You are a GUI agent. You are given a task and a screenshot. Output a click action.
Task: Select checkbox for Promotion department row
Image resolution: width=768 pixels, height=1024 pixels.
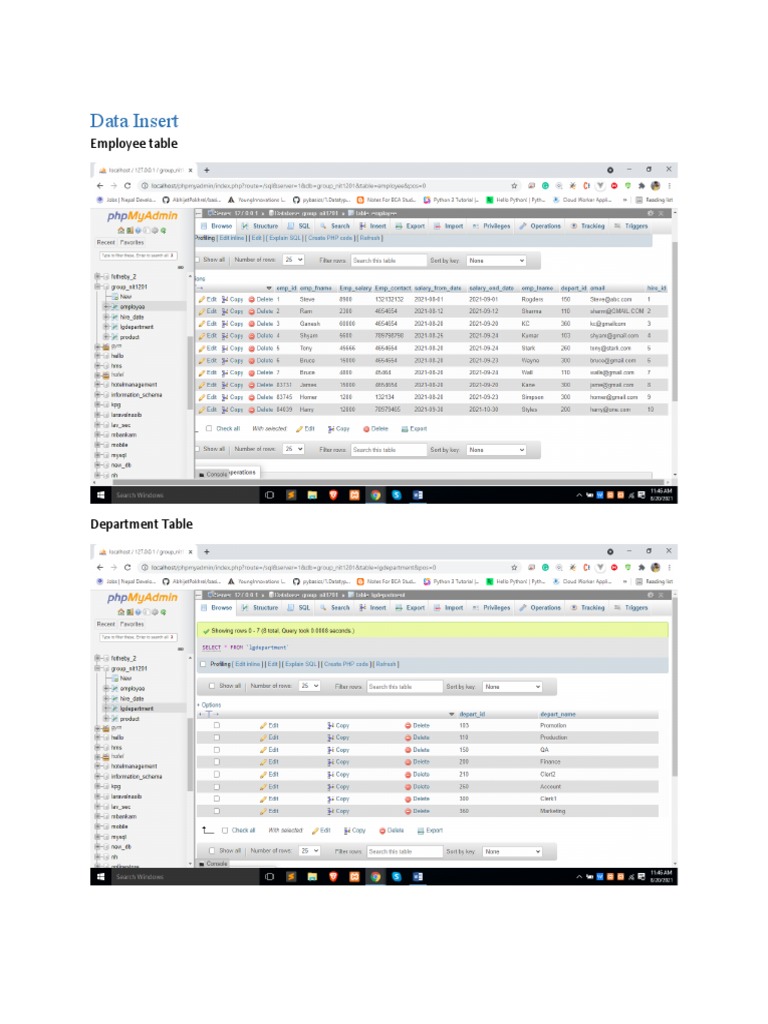tap(217, 726)
